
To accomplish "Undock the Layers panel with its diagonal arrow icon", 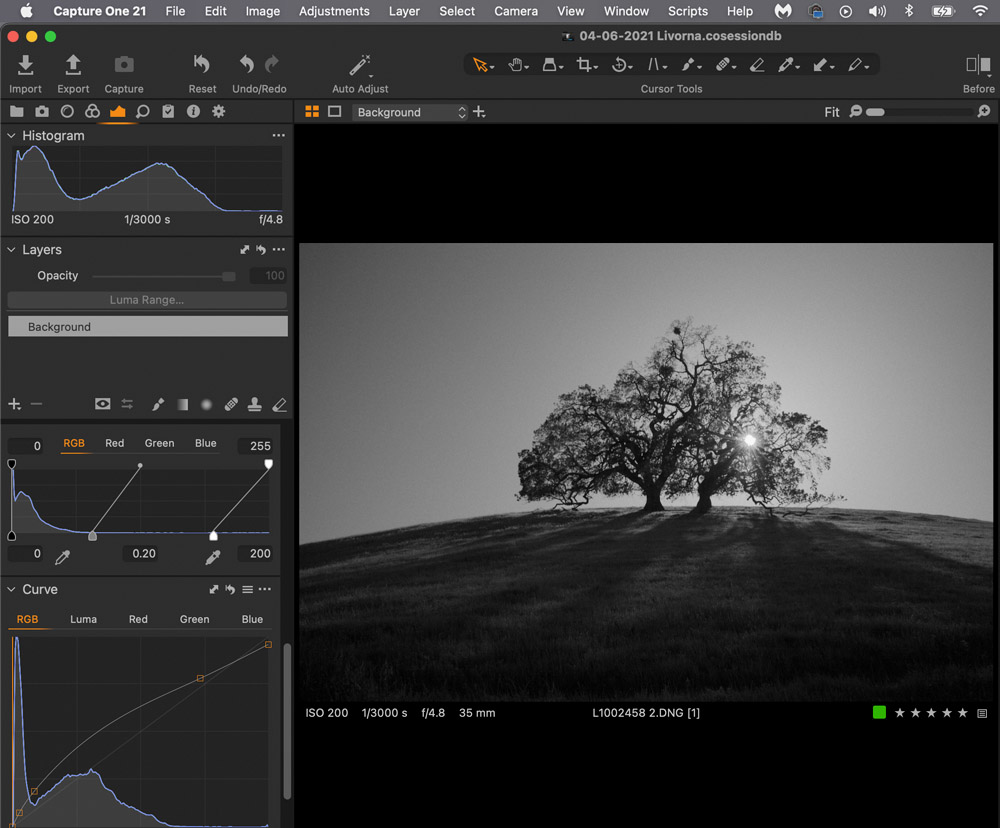I will click(x=244, y=249).
